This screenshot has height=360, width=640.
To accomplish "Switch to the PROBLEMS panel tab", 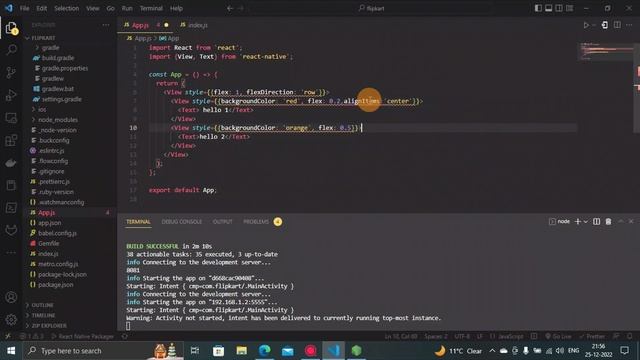I will [x=256, y=222].
